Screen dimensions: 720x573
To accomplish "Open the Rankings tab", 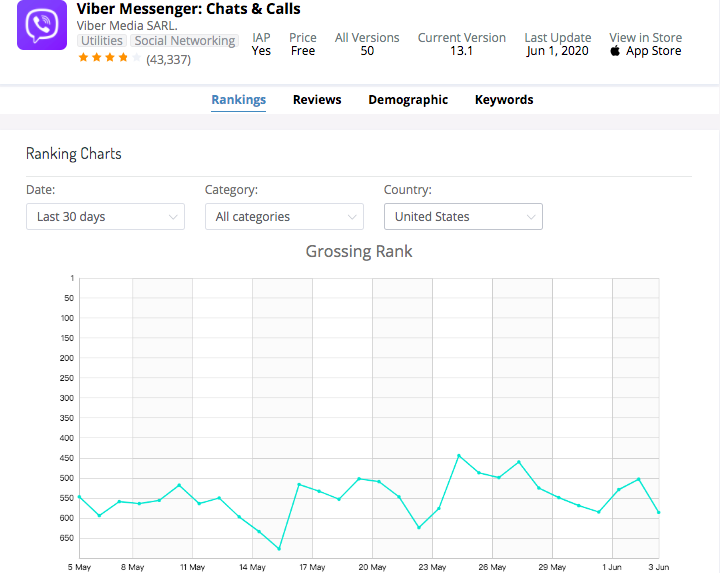I will tap(238, 100).
